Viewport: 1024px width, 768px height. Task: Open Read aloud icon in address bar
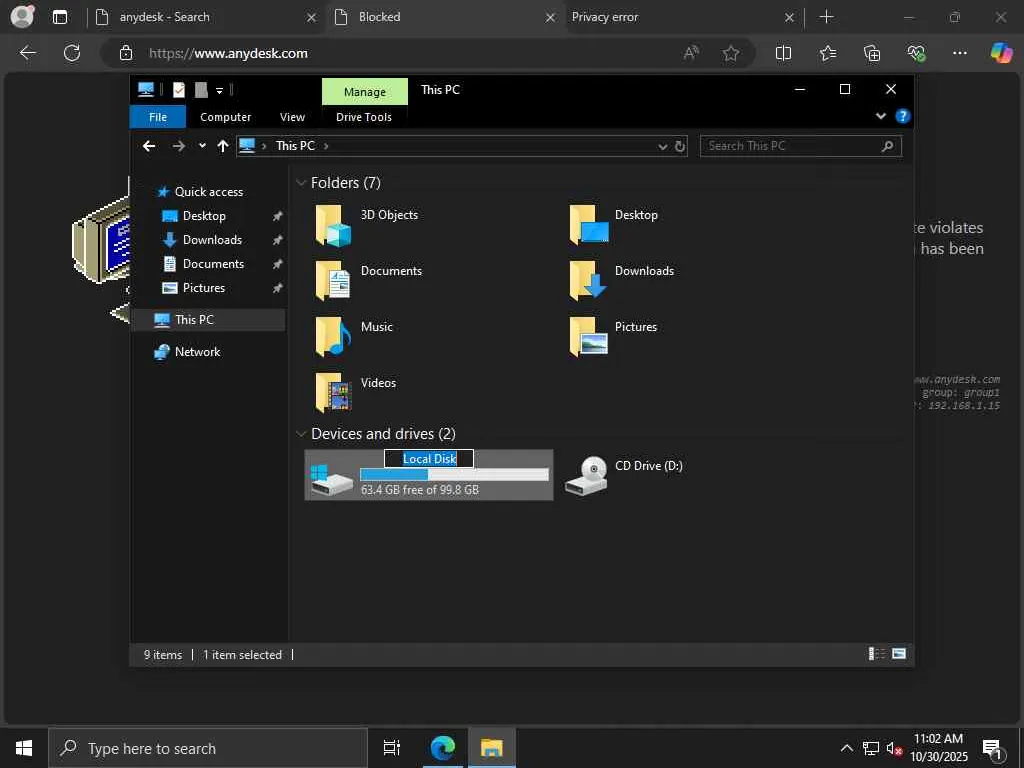click(x=691, y=54)
